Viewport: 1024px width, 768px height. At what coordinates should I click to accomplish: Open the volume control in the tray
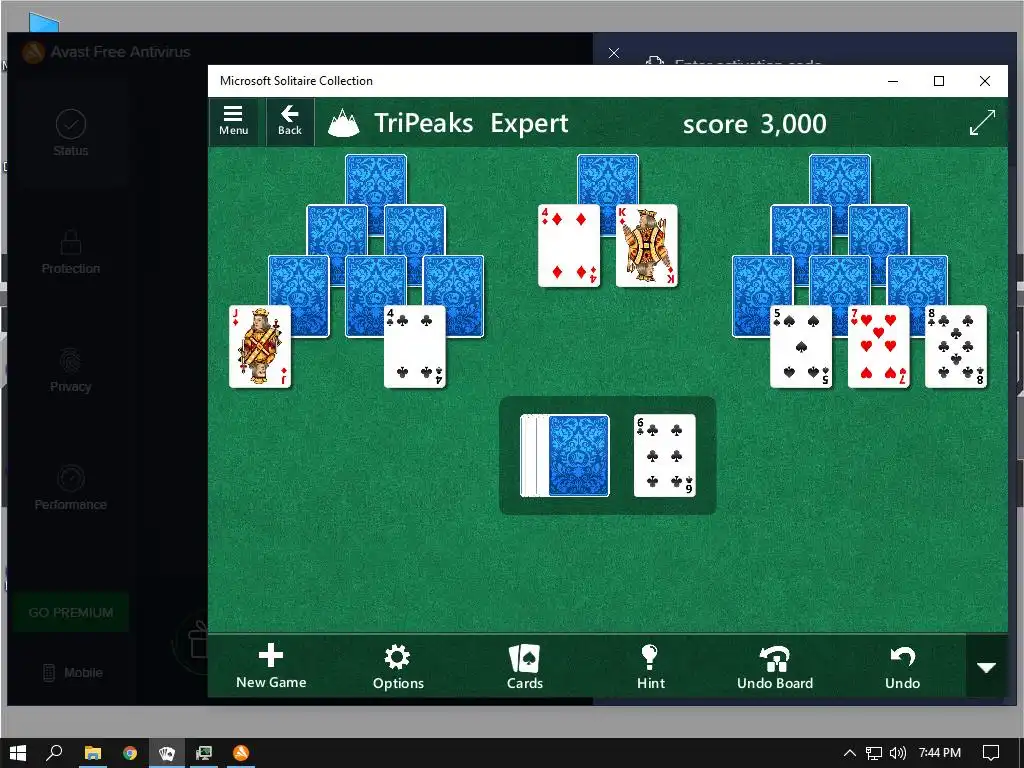click(898, 753)
